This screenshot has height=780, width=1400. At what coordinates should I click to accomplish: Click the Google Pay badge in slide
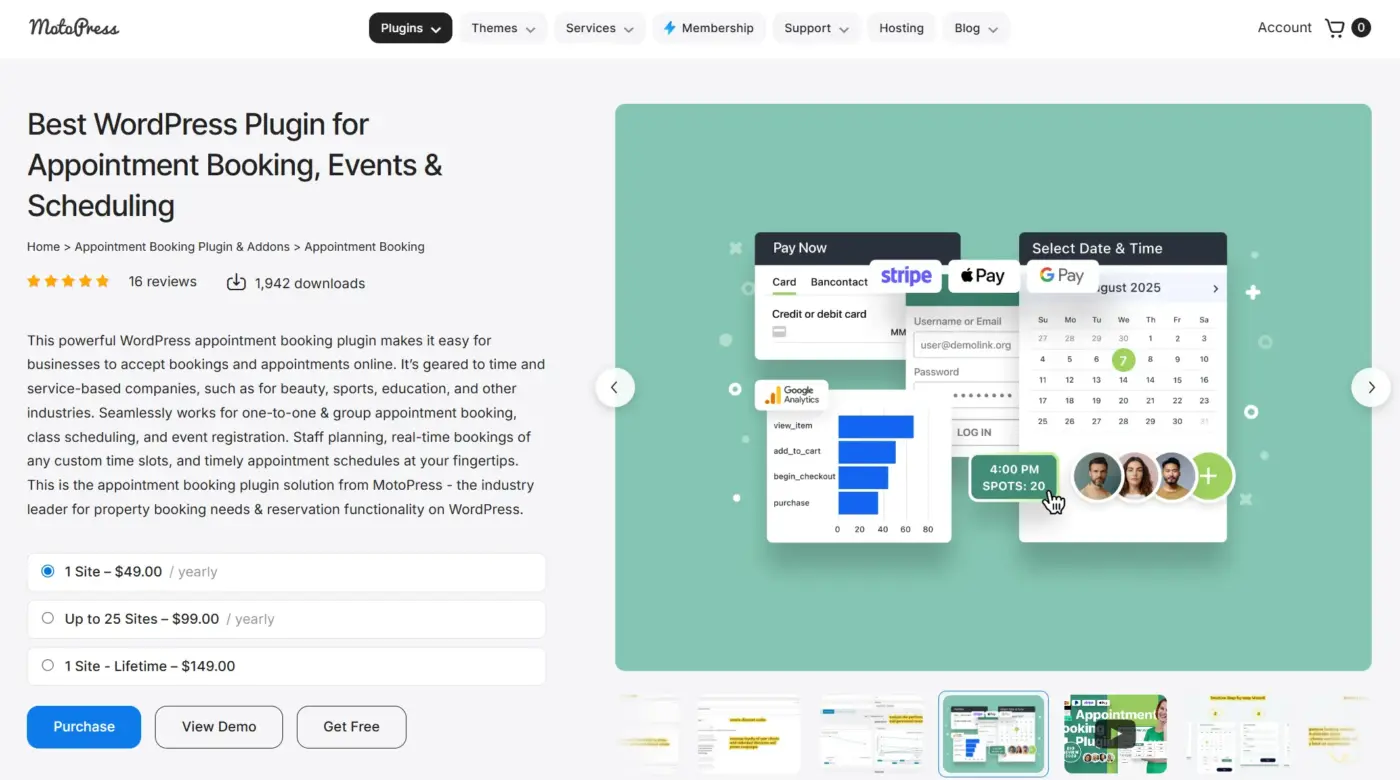point(1061,275)
